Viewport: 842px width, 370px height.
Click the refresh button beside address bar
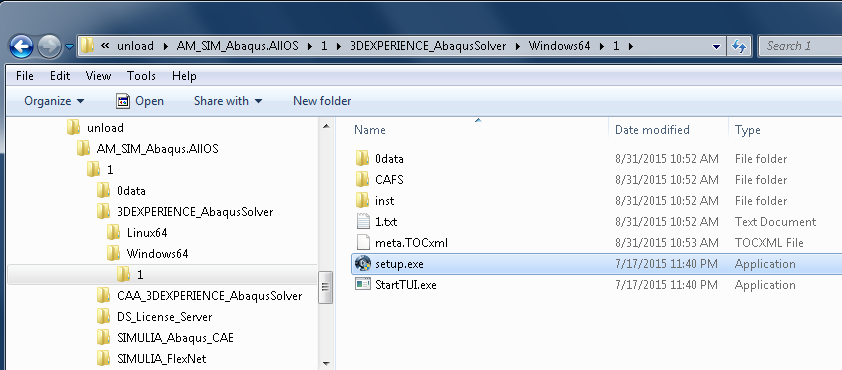[x=739, y=46]
